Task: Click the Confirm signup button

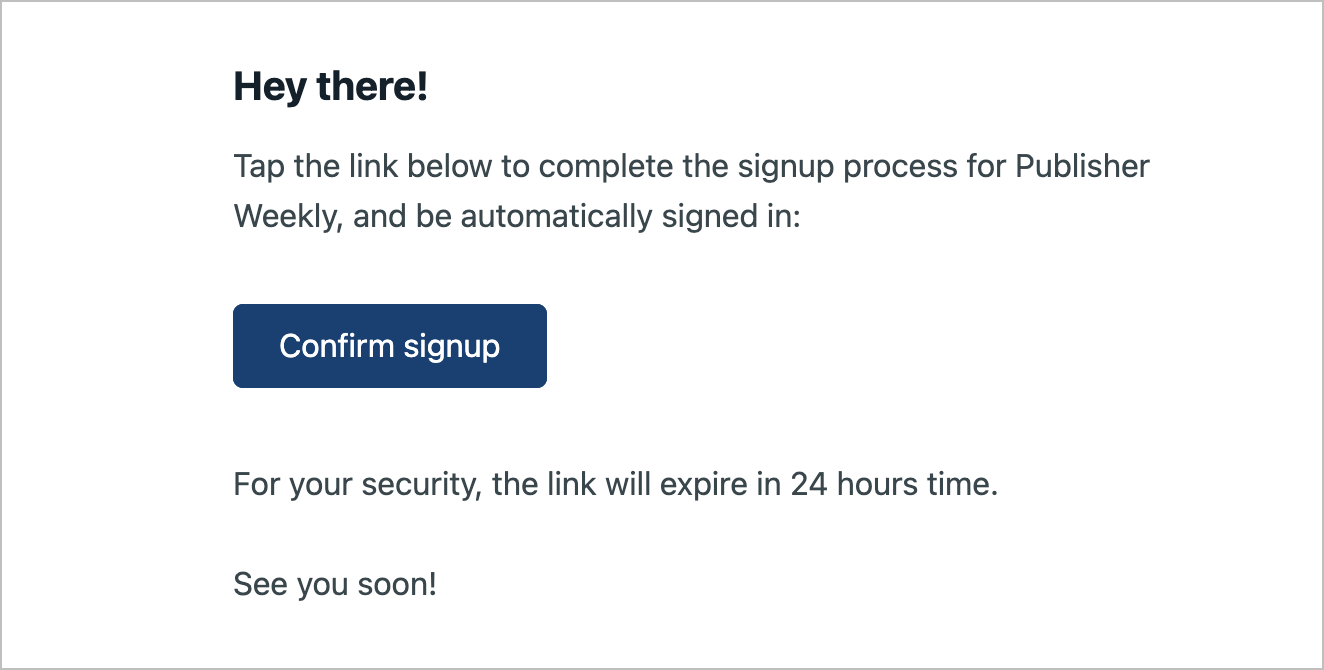Action: (x=390, y=346)
